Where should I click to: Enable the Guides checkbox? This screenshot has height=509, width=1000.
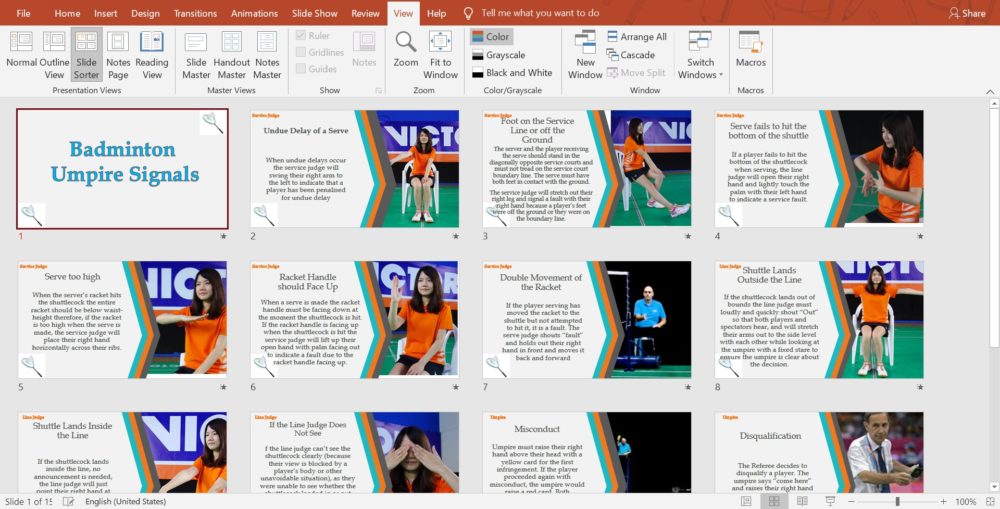coord(301,69)
